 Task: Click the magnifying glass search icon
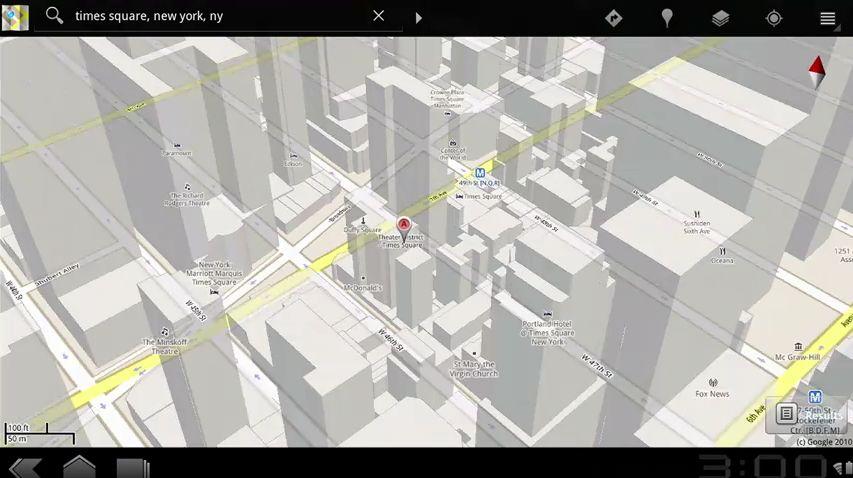pos(54,16)
